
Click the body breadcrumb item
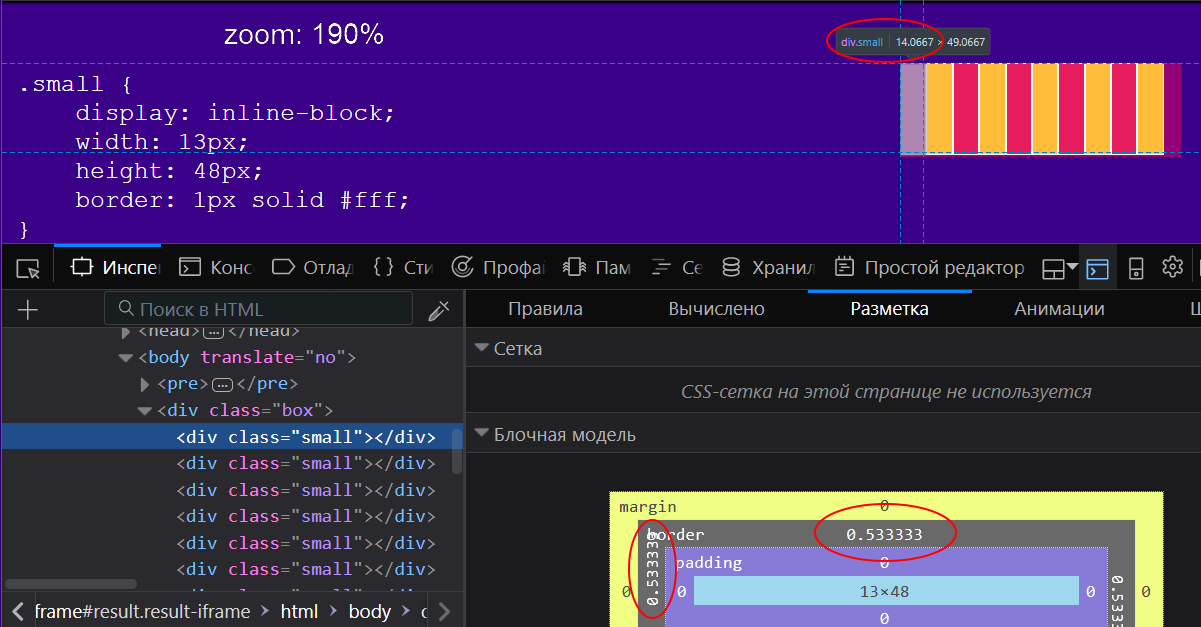(369, 611)
